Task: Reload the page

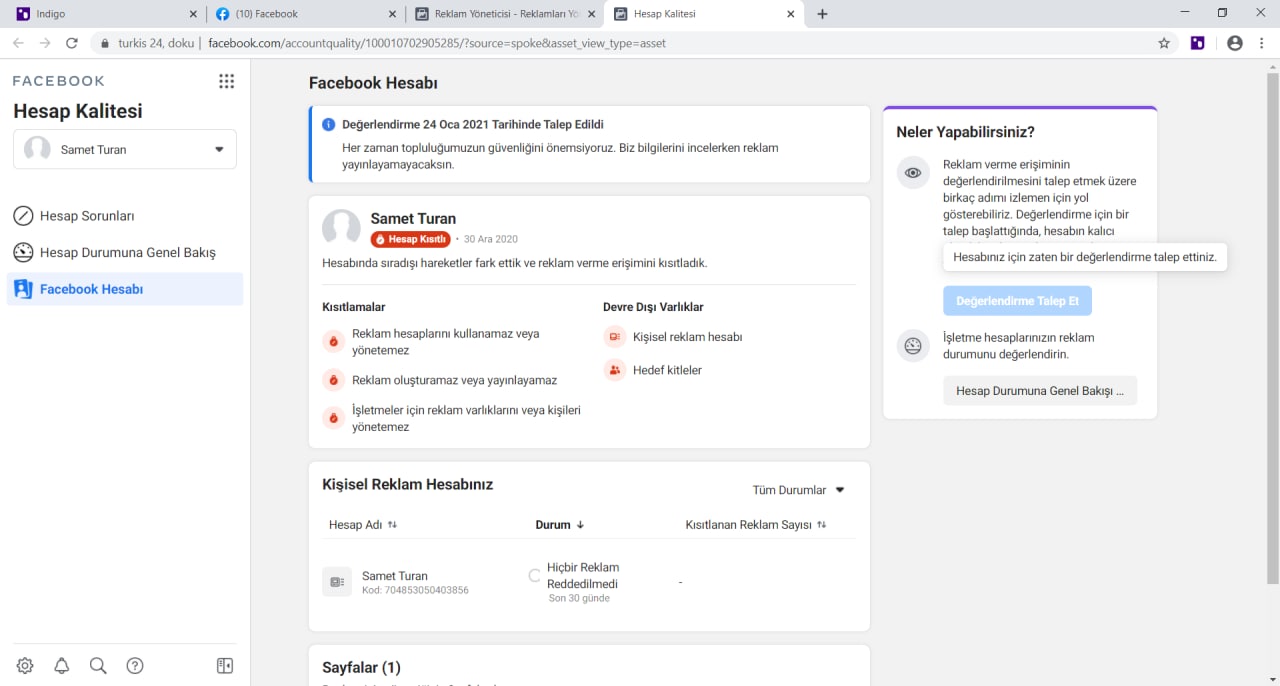Action: [x=72, y=43]
